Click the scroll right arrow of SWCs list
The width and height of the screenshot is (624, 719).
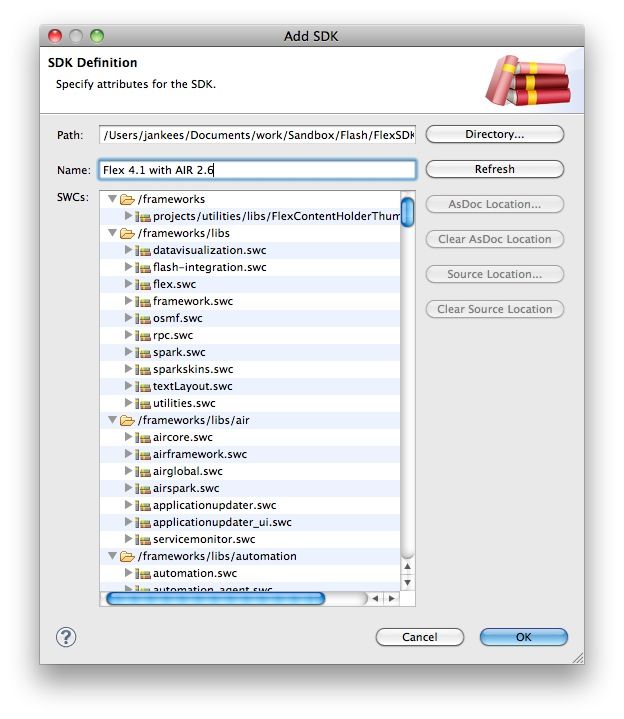pyautogui.click(x=391, y=598)
